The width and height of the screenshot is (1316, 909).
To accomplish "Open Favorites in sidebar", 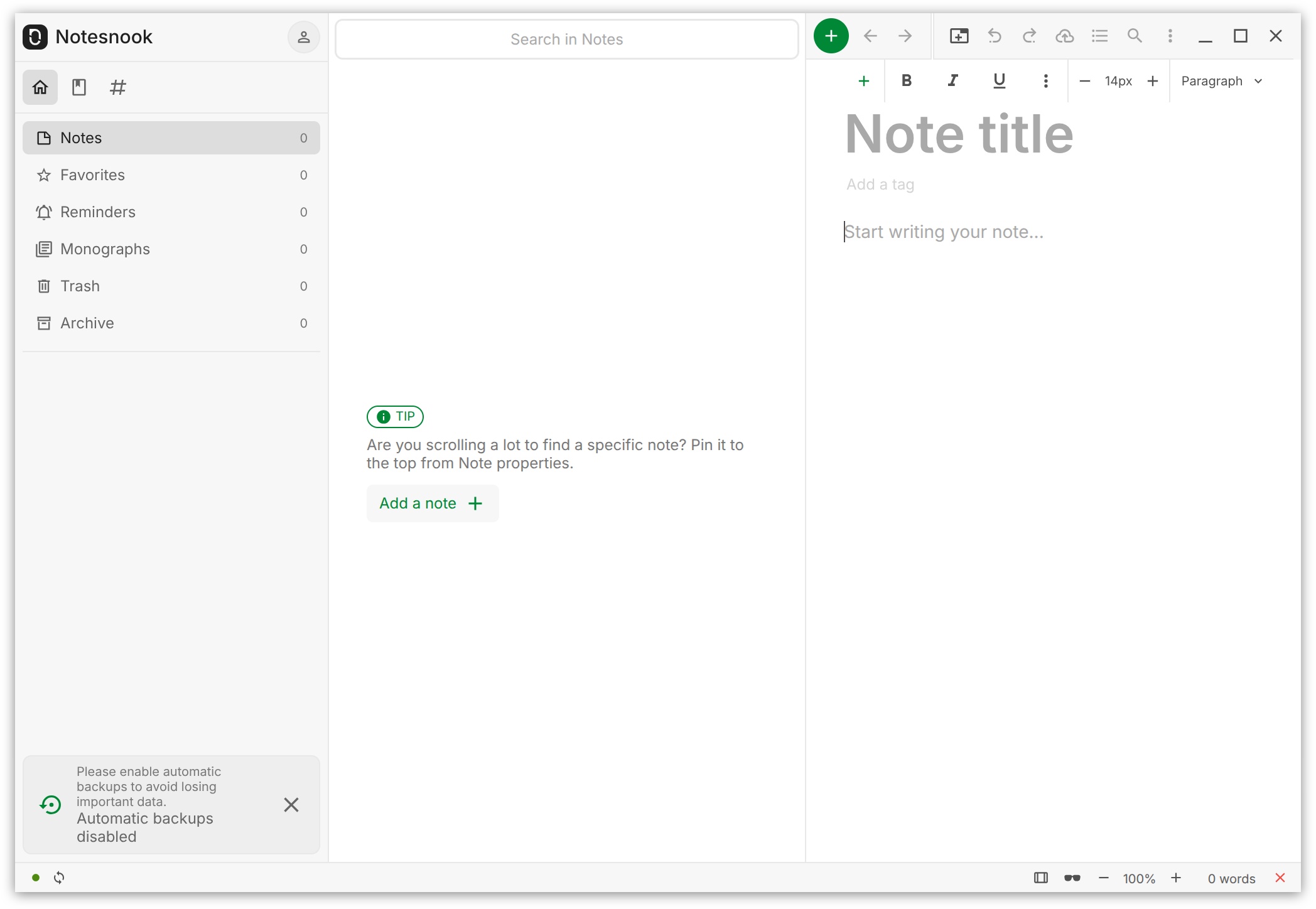I will coord(171,175).
